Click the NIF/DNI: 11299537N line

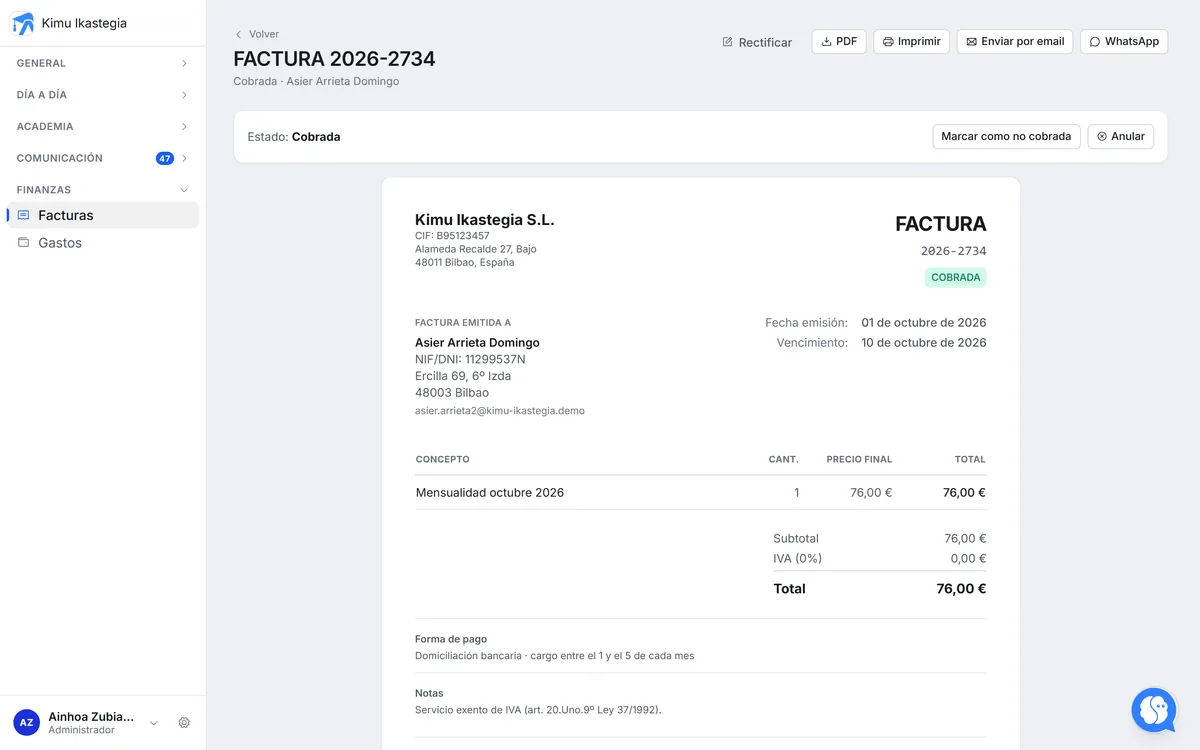tap(470, 359)
